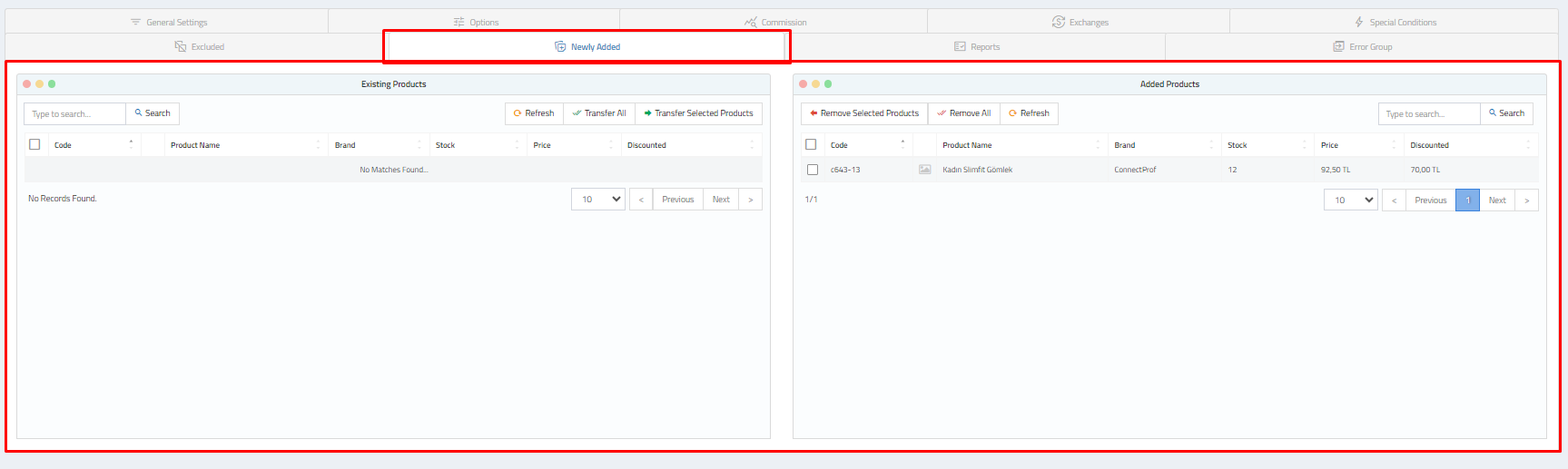Click Refresh in Existing Products toolbar
Screen dimensions: 1568x469
534,113
